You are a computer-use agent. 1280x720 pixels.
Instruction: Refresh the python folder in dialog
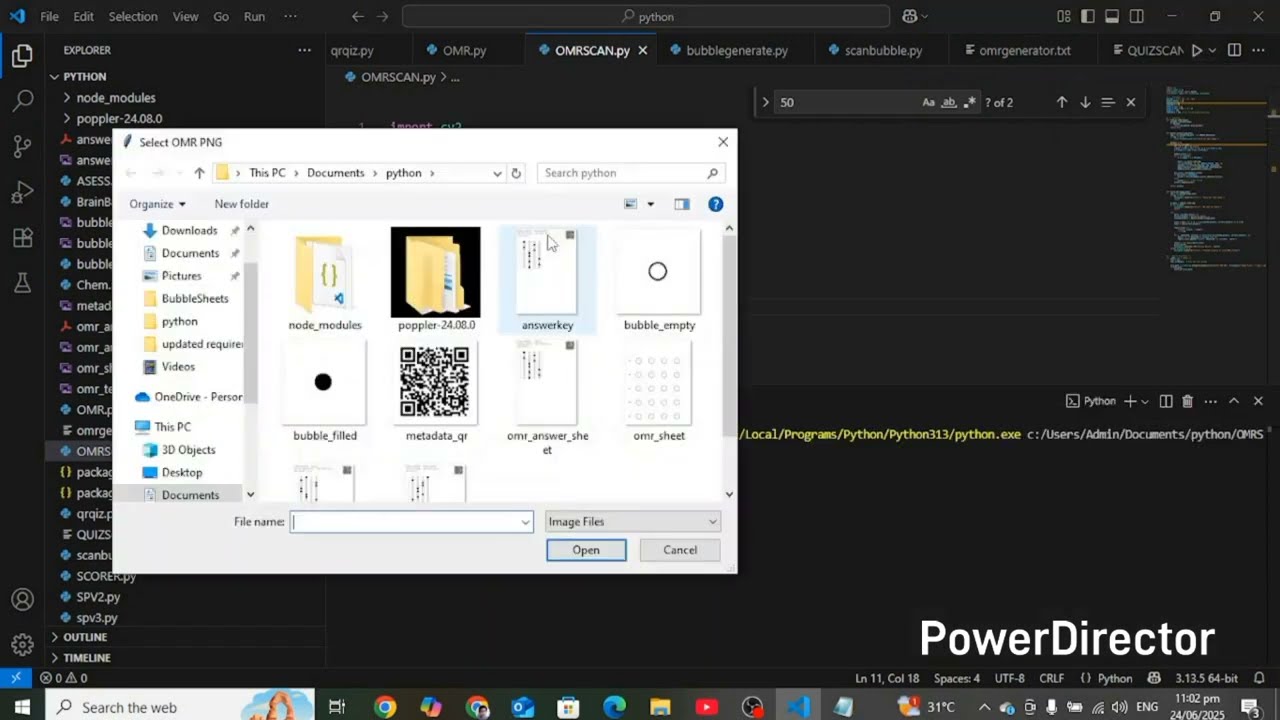click(x=516, y=173)
